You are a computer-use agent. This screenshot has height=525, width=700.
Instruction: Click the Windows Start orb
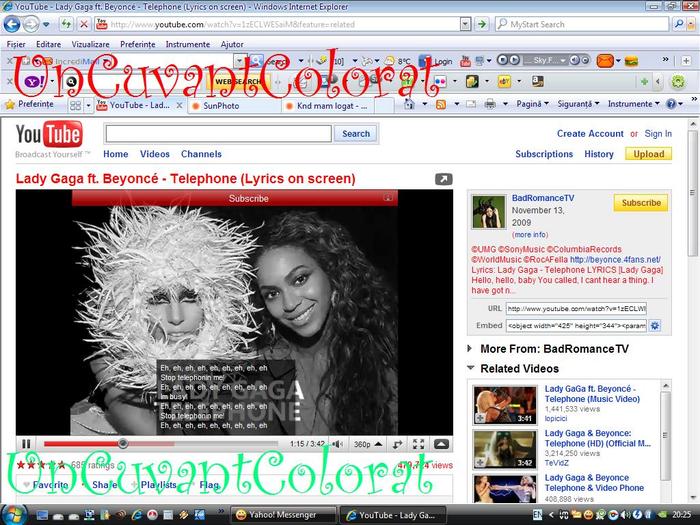[14, 514]
